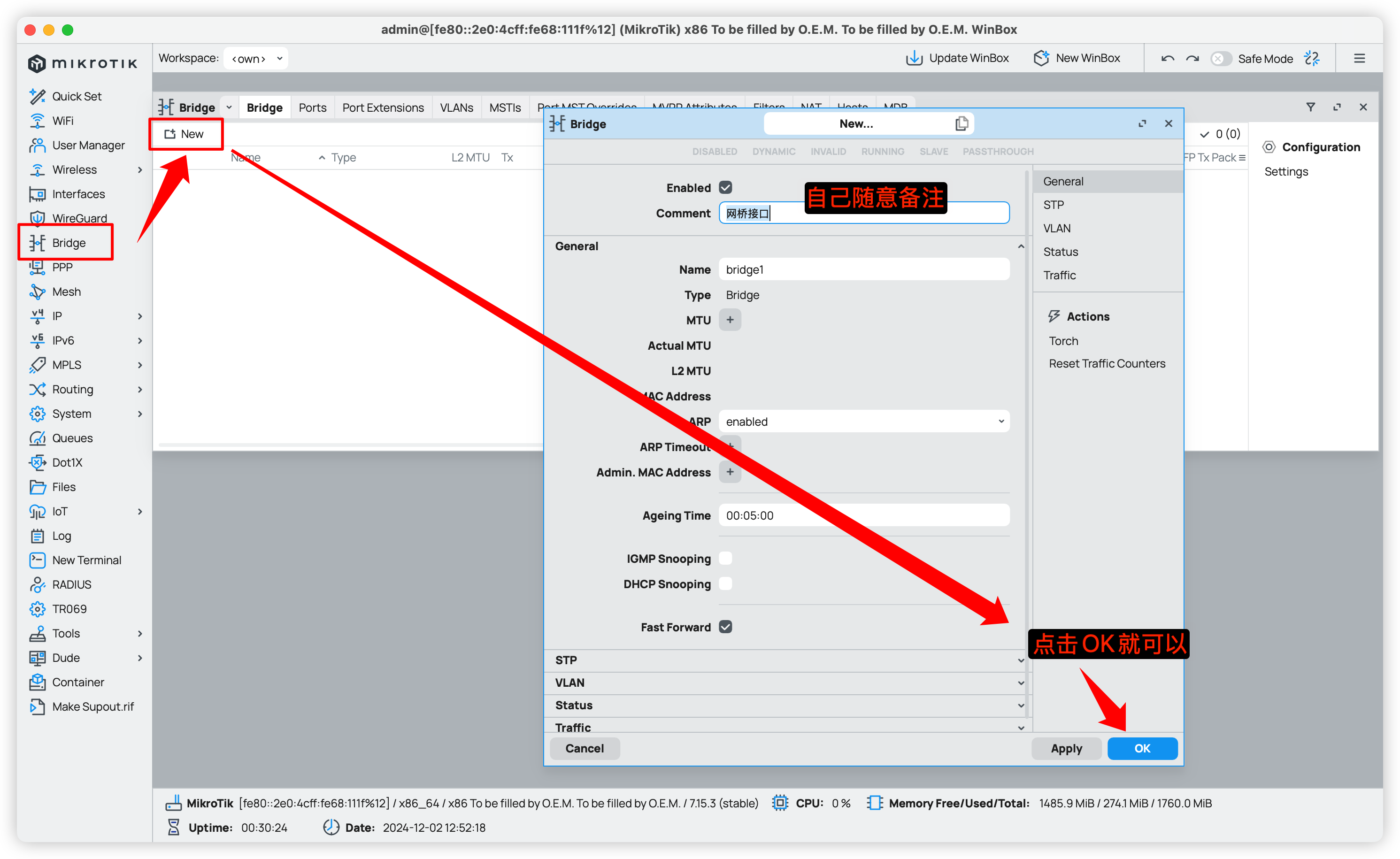Select Traffic in the dialog side list
The image size is (1400, 859).
coord(1108,275)
